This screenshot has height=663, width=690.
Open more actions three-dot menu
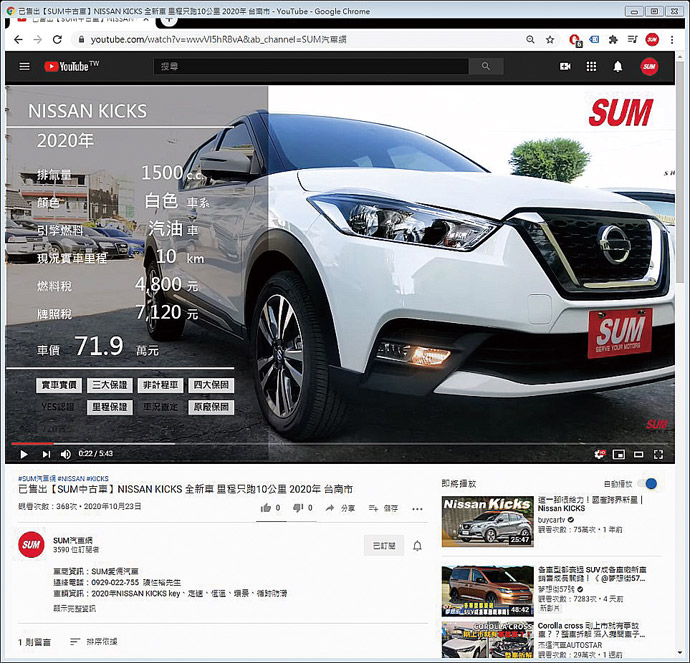click(417, 509)
